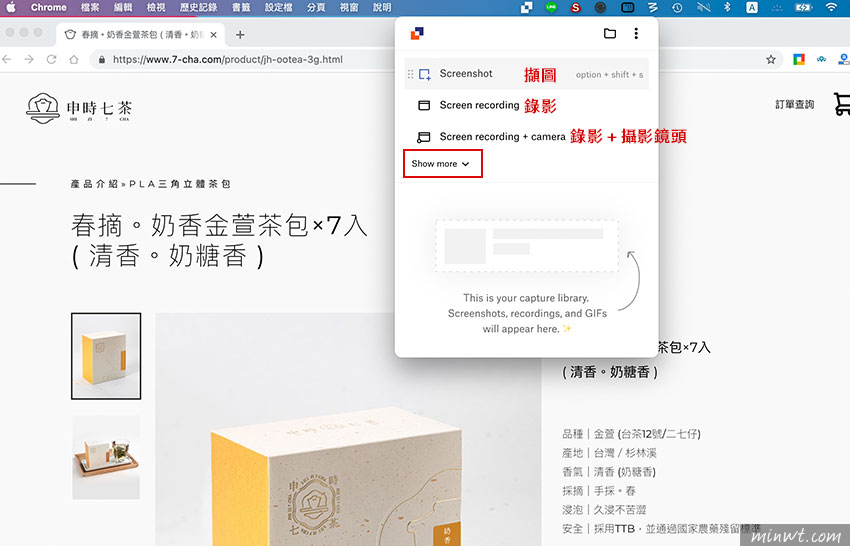This screenshot has height=546, width=850.
Task: Click the main tea box product image
Action: [x=348, y=429]
